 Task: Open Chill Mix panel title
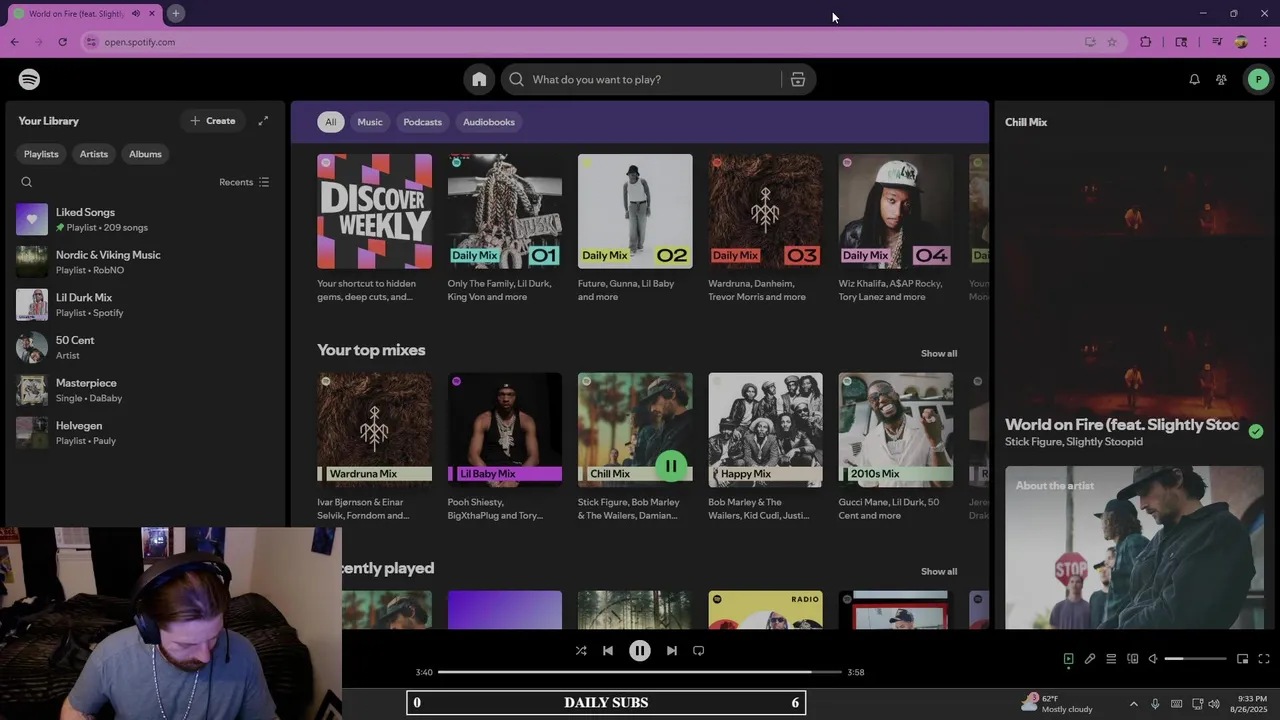1026,122
